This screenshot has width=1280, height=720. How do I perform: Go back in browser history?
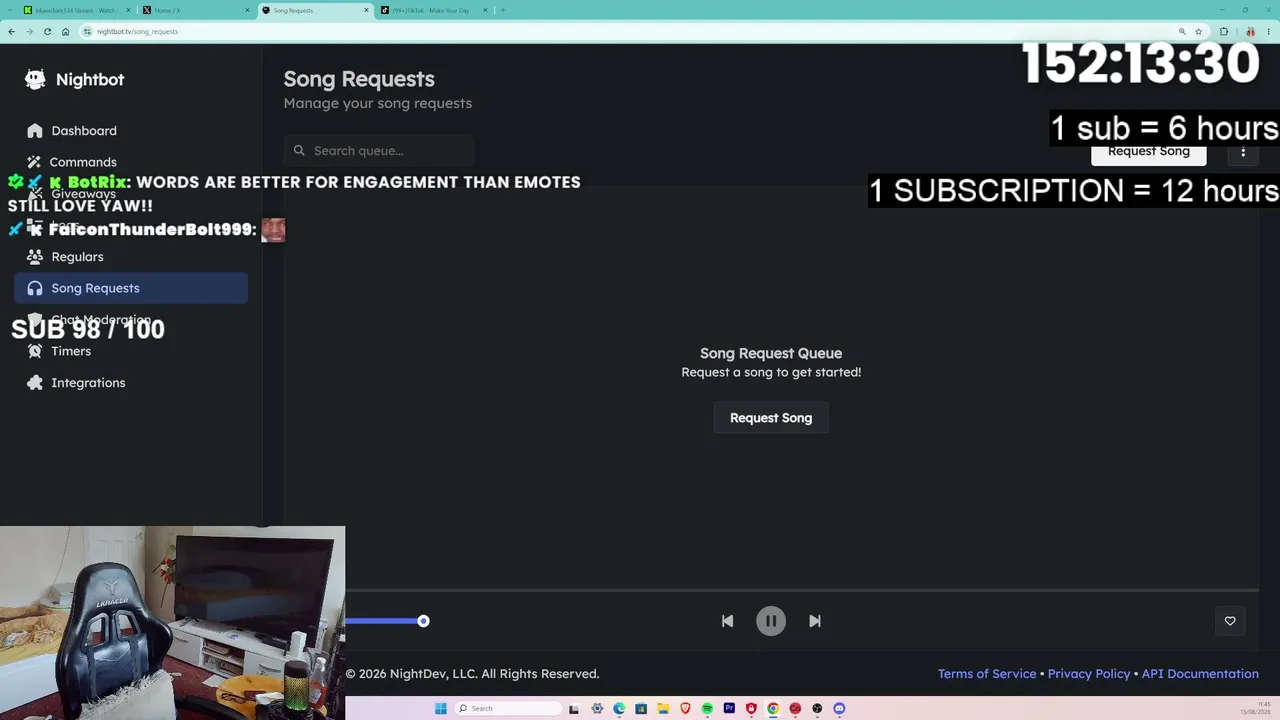11,31
